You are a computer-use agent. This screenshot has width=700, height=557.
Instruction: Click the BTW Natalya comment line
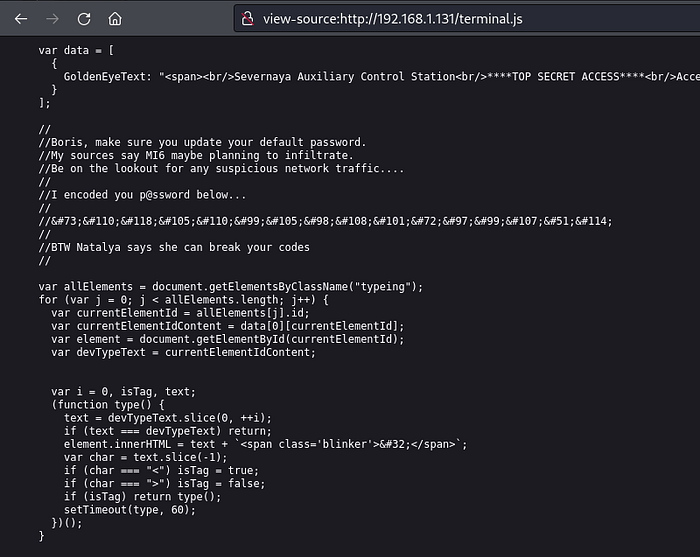pos(174,247)
